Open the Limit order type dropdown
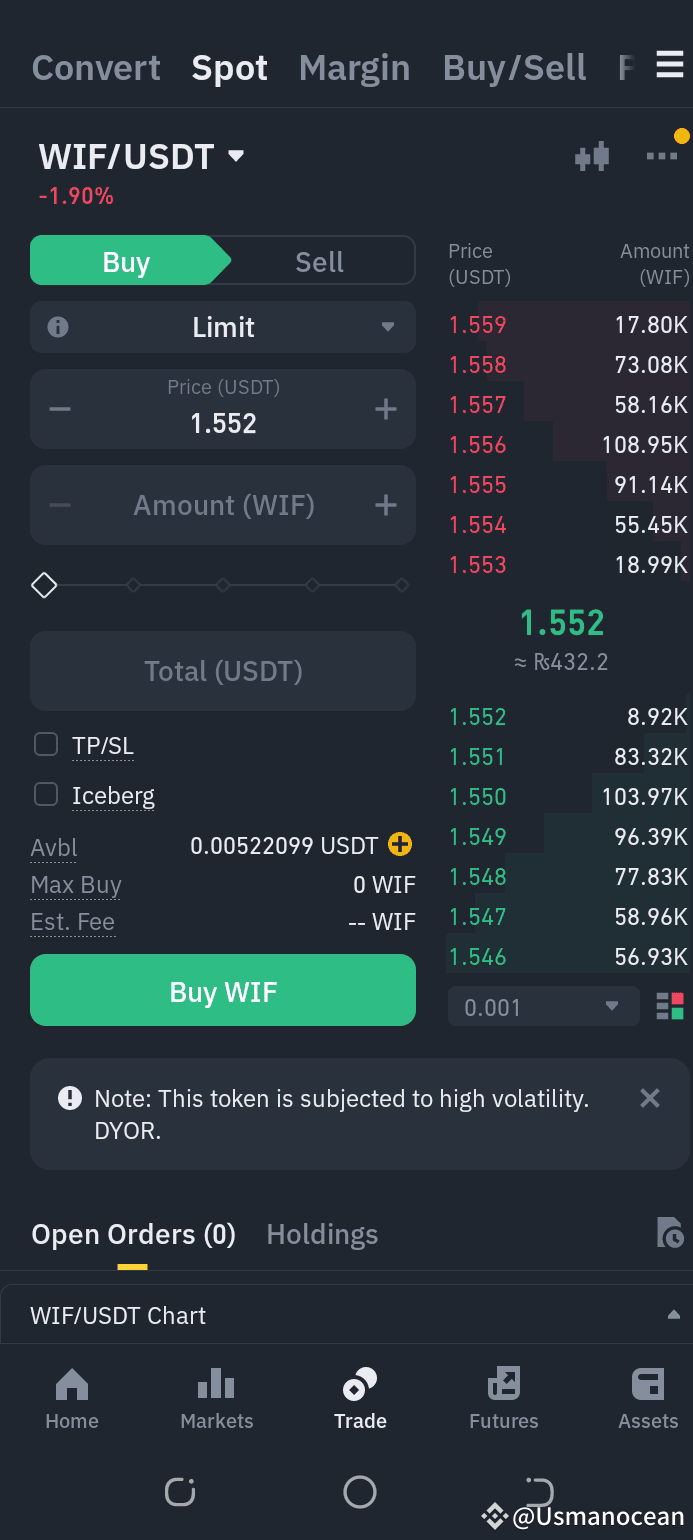 pyautogui.click(x=222, y=327)
